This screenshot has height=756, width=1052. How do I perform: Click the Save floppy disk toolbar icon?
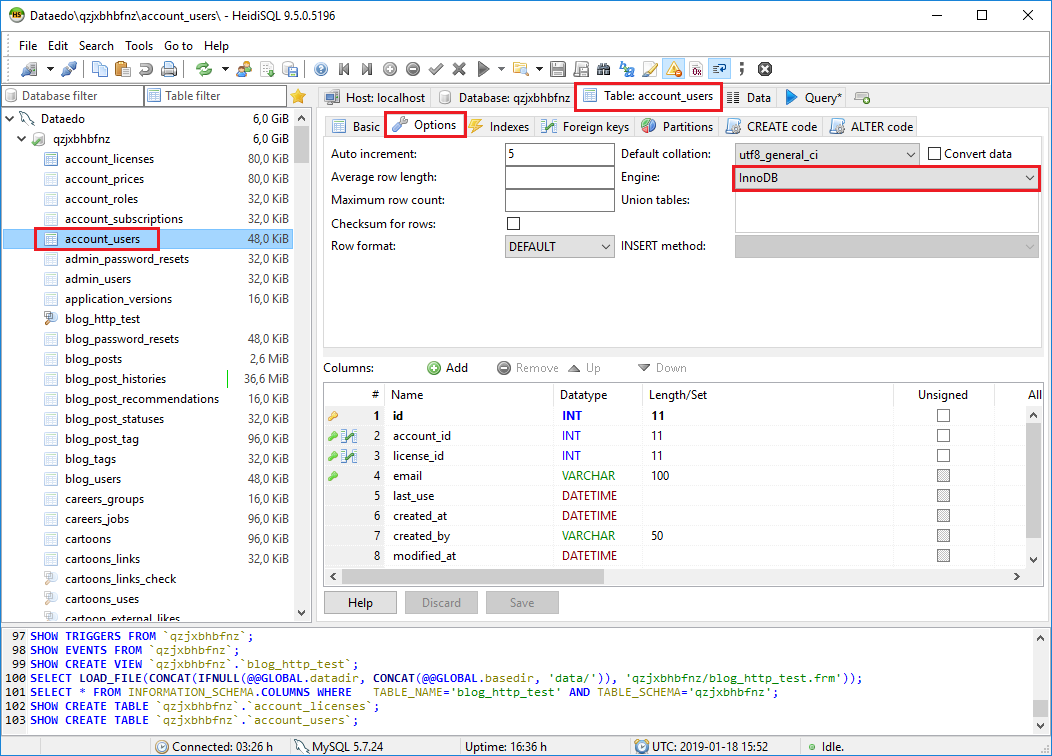point(557,69)
